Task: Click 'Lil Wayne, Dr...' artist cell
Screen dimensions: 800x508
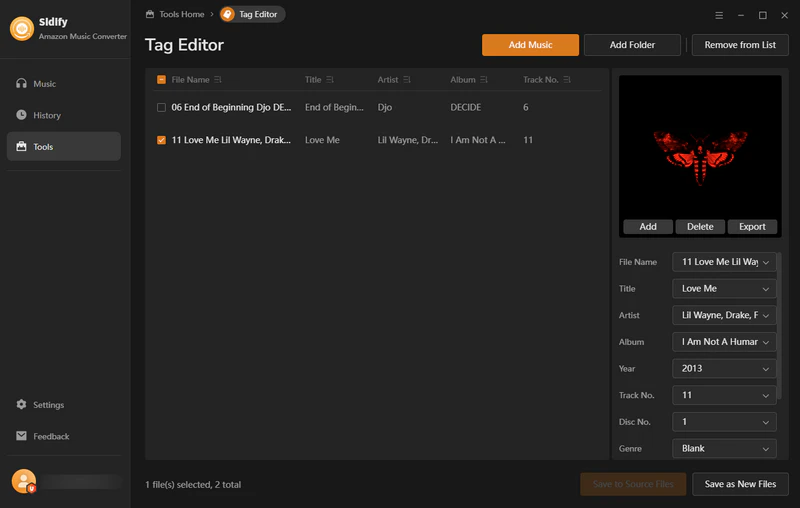Action: [408, 140]
